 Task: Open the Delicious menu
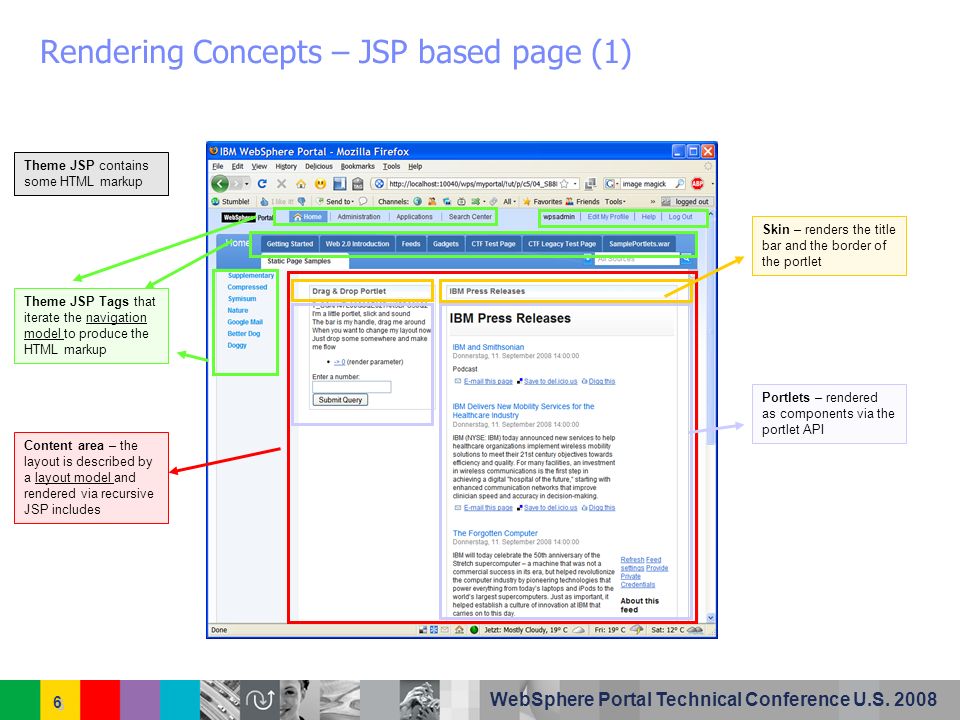coord(319,167)
